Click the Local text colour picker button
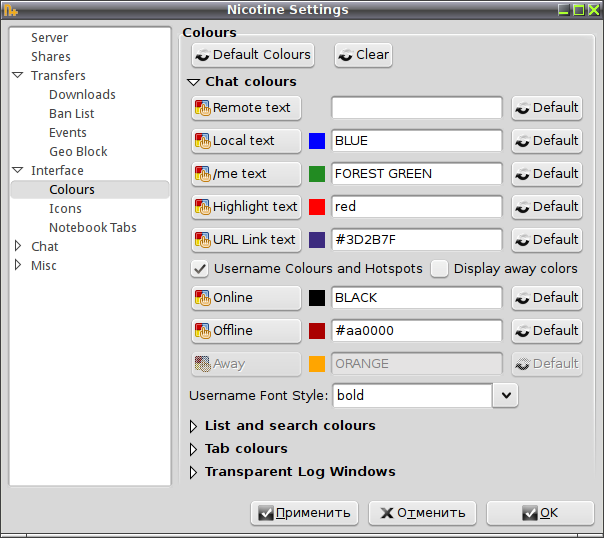The image size is (604, 538). tap(246, 141)
